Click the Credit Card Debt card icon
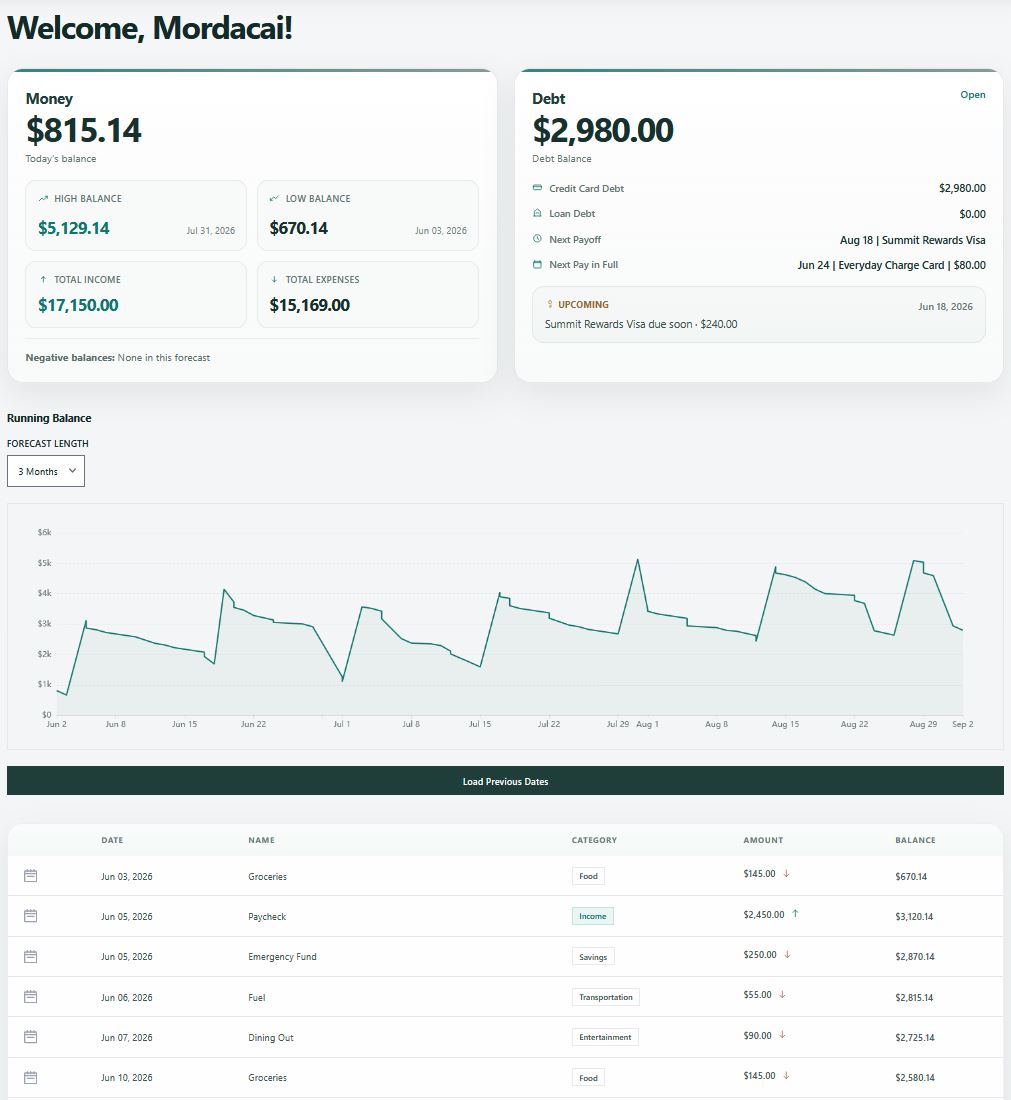The height and width of the screenshot is (1100, 1011). click(537, 188)
